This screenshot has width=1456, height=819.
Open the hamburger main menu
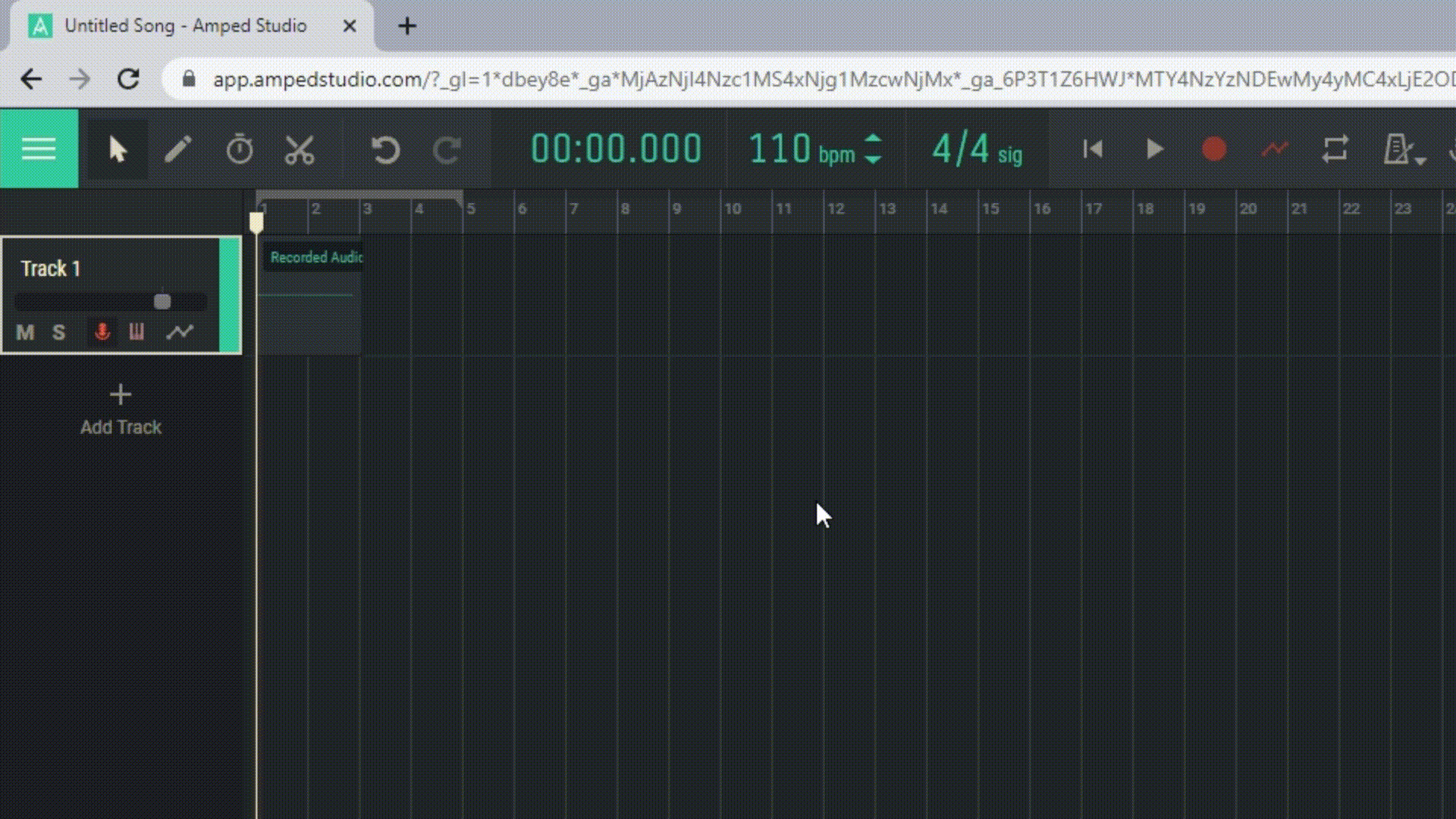point(39,149)
